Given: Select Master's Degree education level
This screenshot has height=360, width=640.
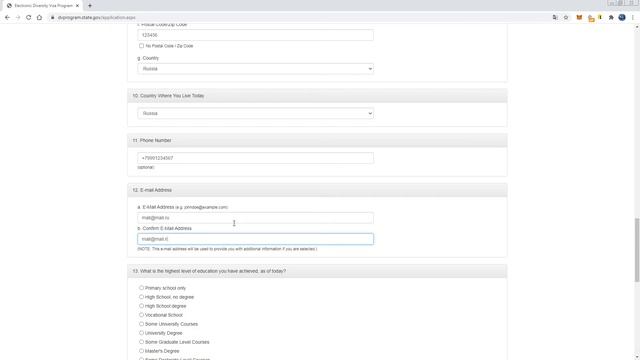Looking at the screenshot, I should coord(141,351).
